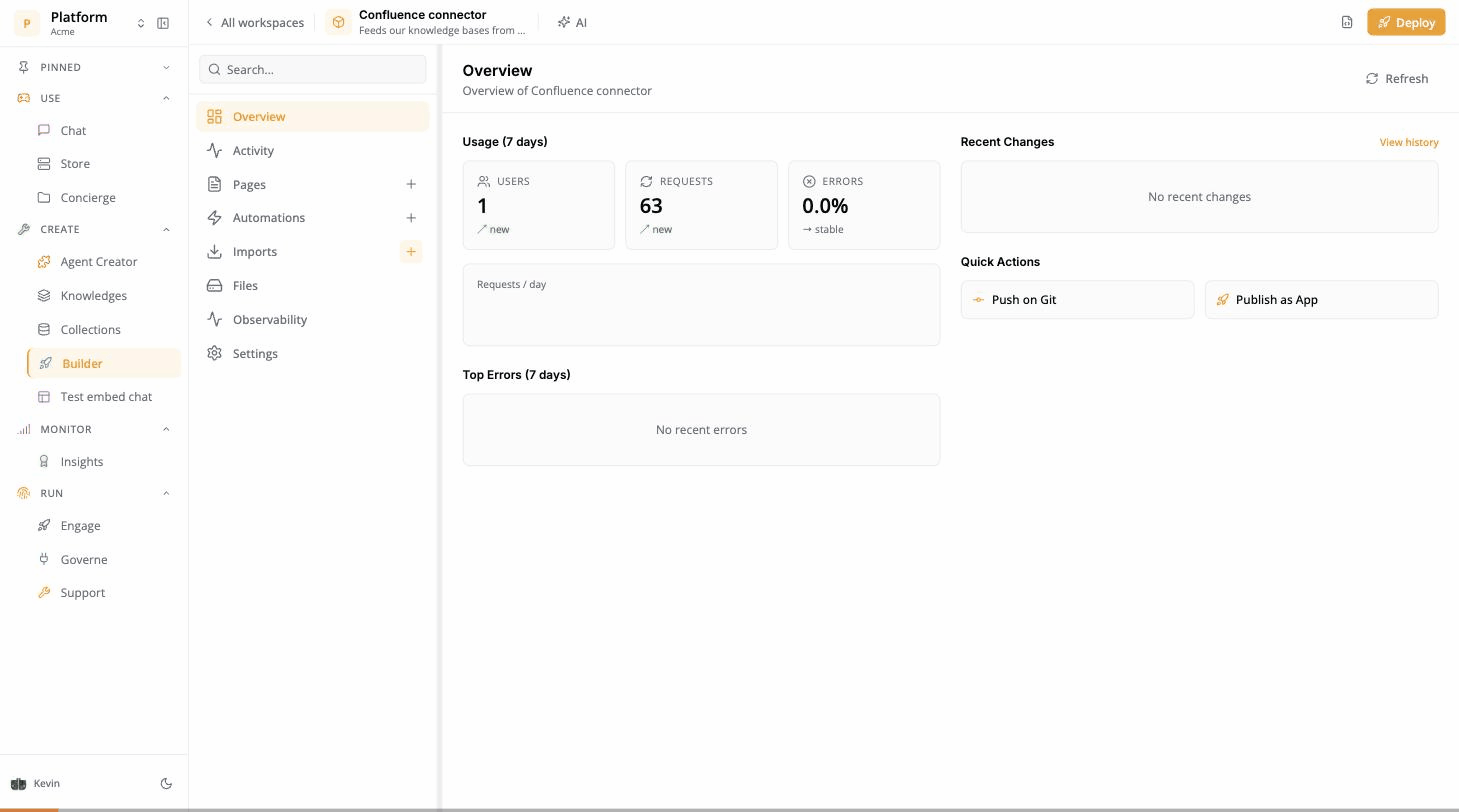Click the Chat bubble icon
The width and height of the screenshot is (1459, 812).
44,130
